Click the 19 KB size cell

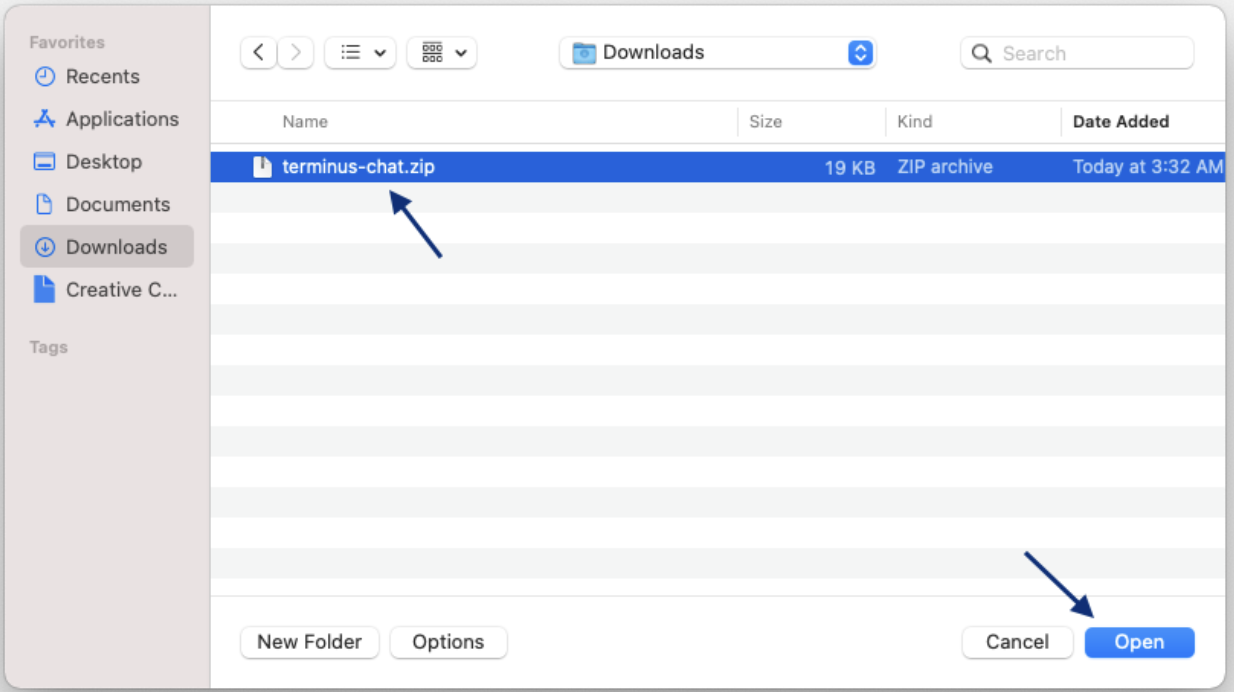point(850,168)
